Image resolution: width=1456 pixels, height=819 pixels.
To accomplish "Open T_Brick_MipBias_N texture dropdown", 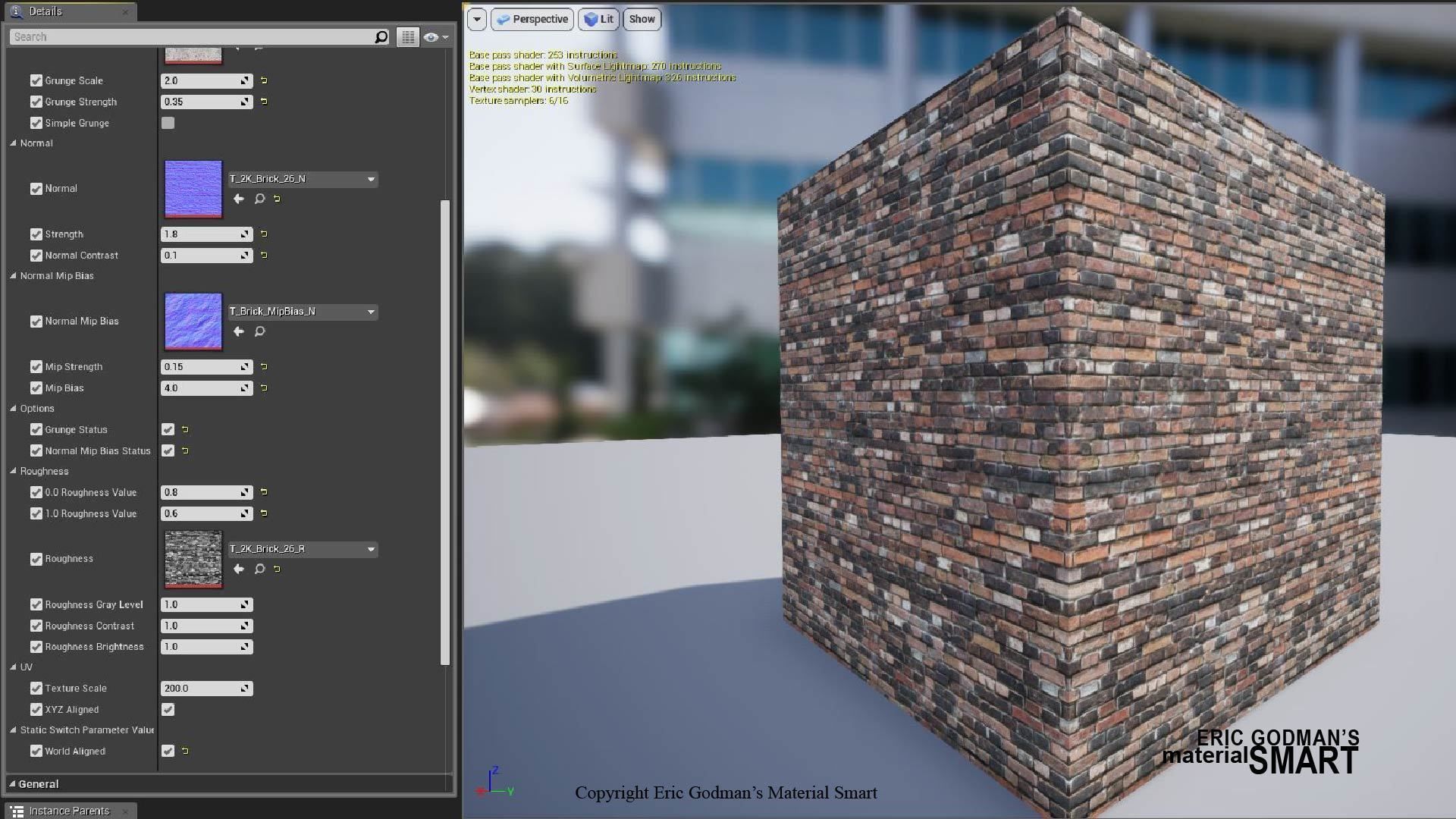I will [x=303, y=312].
